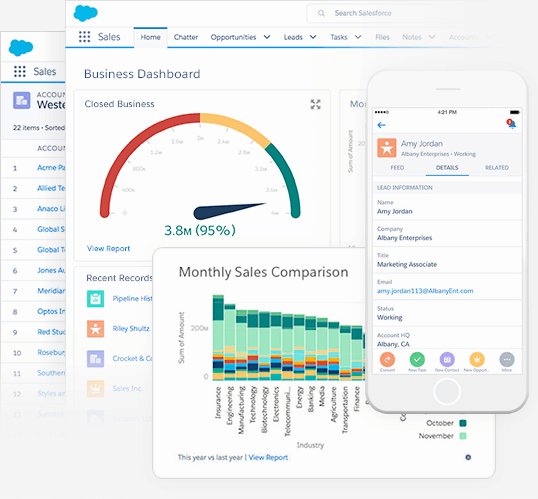This screenshot has width=538, height=499.
Task: Tap the back arrow on phone screen
Action: point(382,125)
